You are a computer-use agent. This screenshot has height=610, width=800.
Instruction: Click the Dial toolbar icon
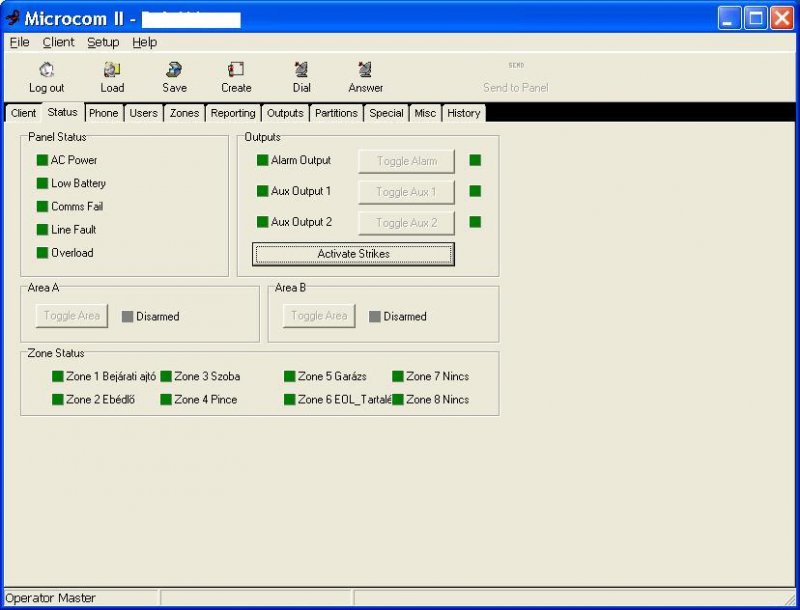[x=302, y=69]
